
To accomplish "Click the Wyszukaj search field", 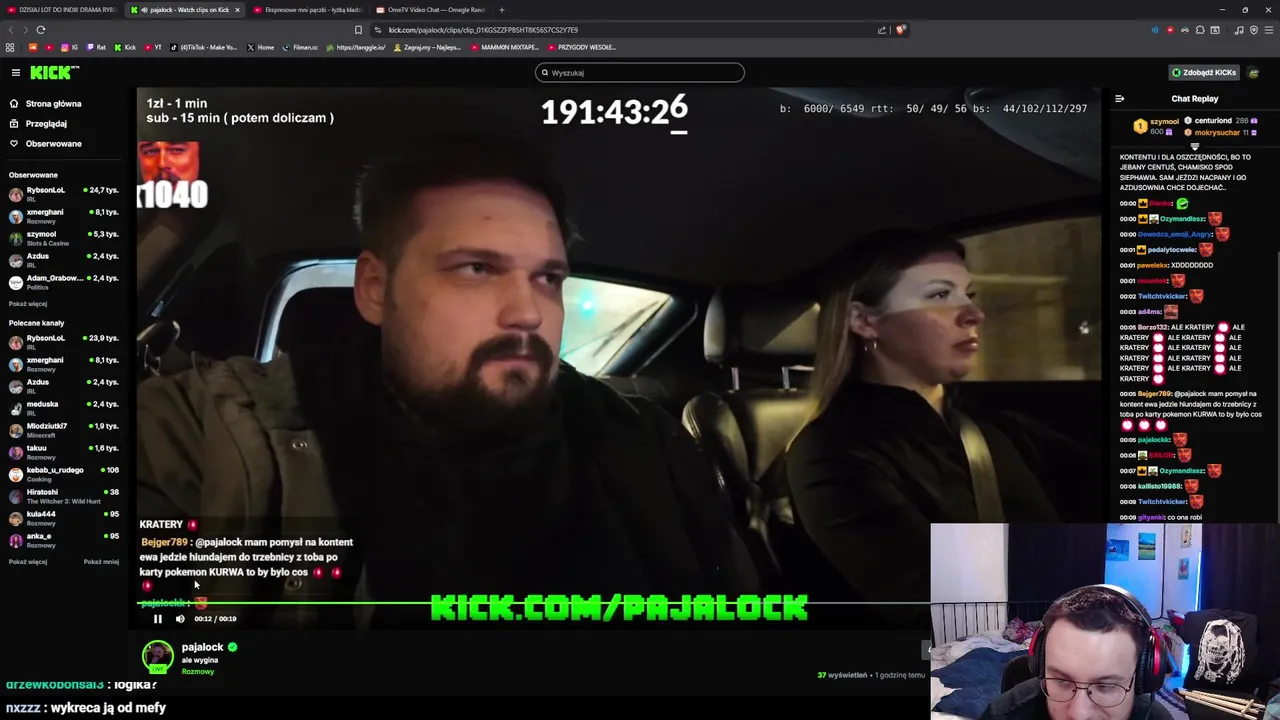I will tap(640, 72).
